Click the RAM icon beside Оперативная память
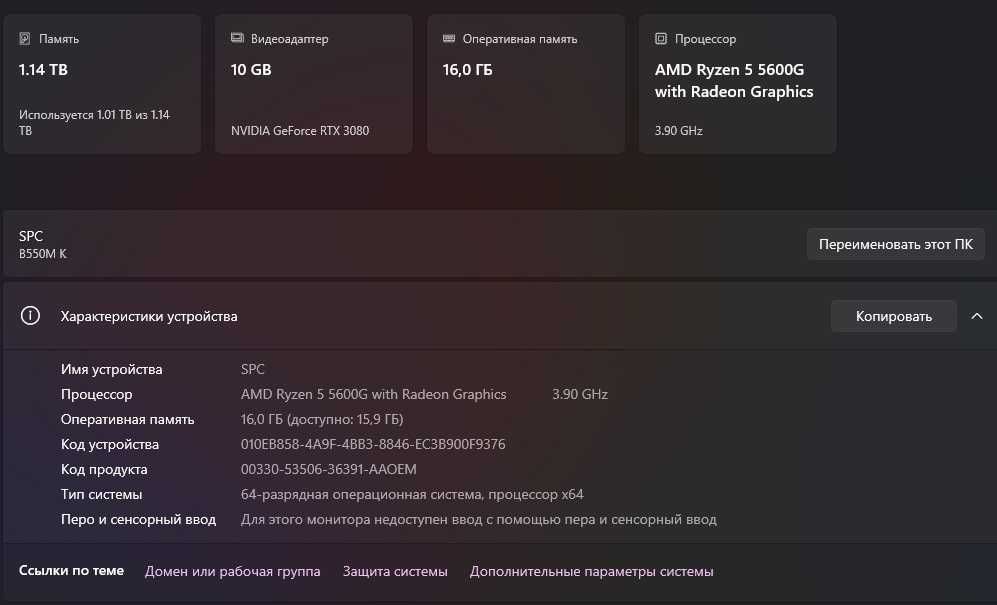Screen dimensions: 997x605 (x=449, y=38)
